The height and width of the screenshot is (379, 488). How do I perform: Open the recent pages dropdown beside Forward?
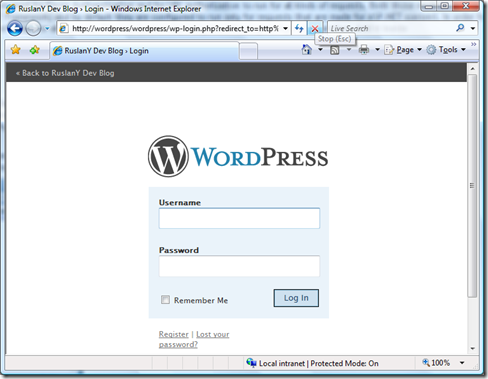47,29
